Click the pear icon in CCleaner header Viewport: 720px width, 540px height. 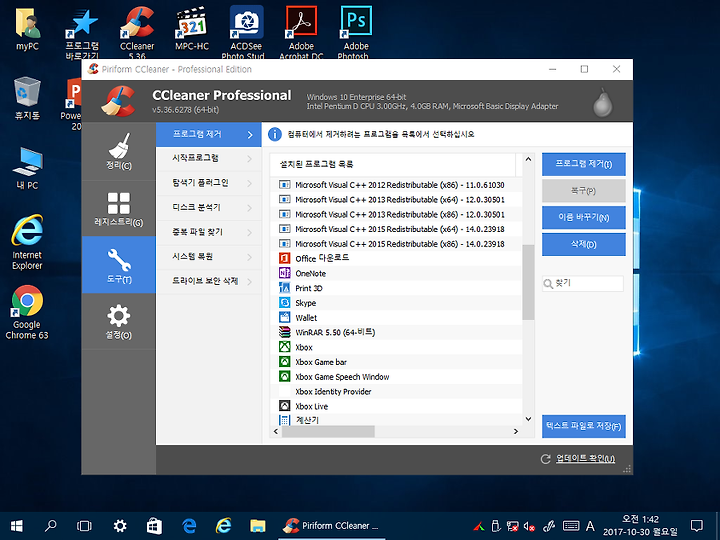pos(602,102)
